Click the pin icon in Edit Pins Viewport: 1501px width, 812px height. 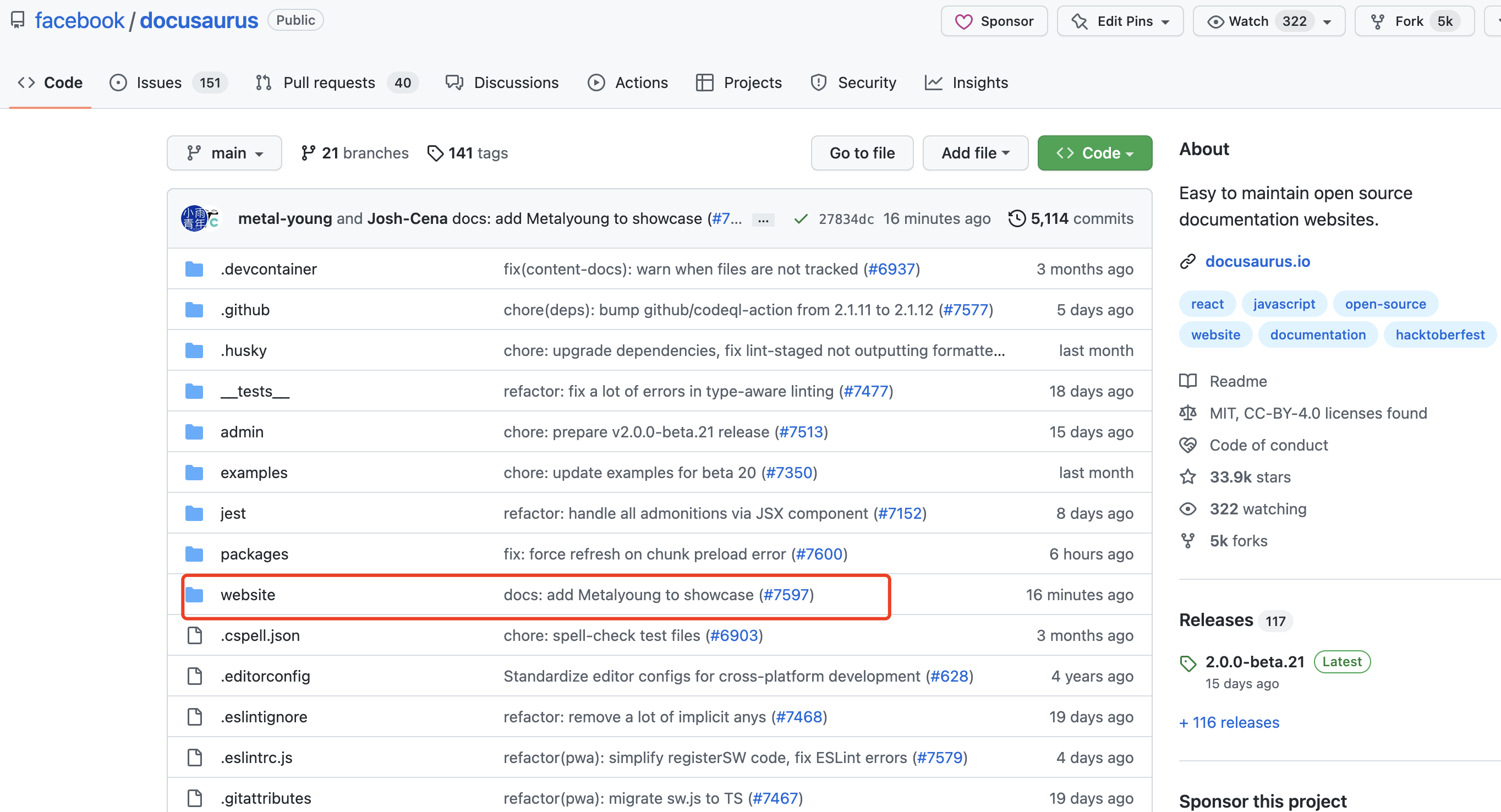tap(1079, 21)
